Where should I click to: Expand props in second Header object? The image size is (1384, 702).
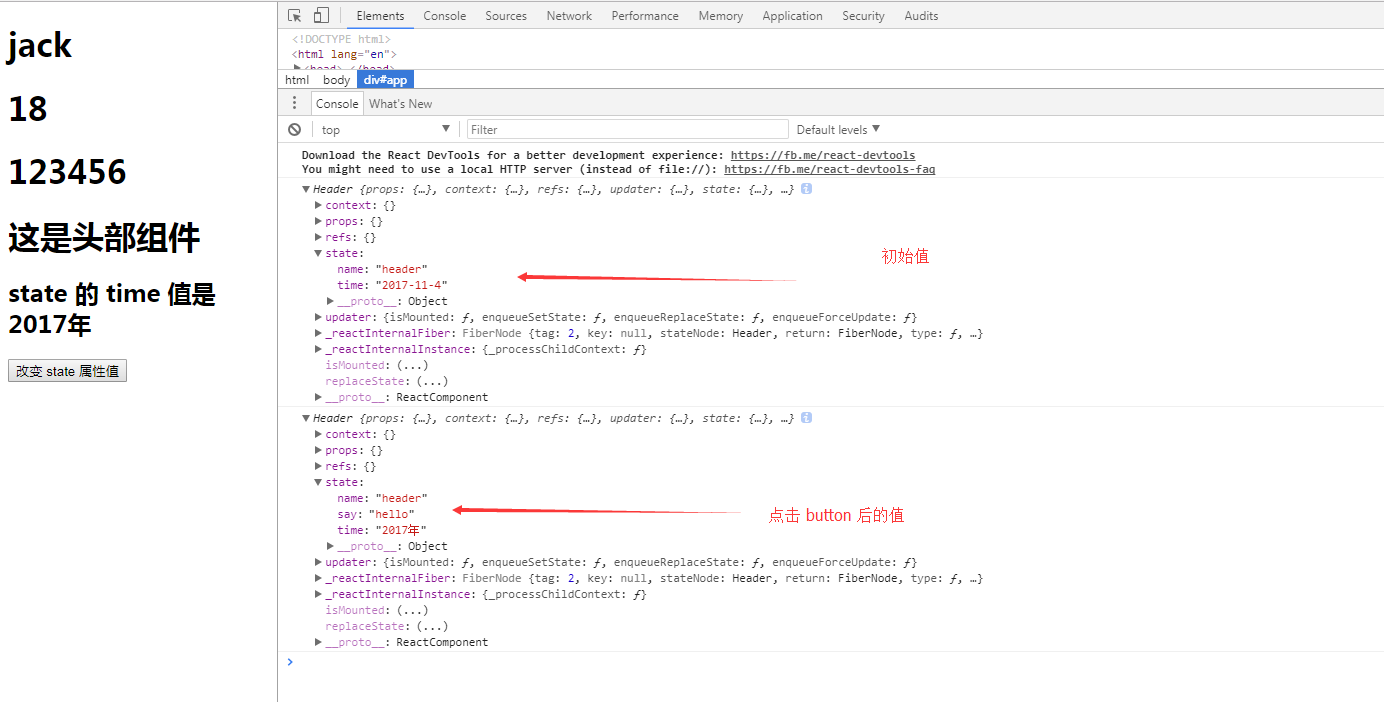(319, 450)
